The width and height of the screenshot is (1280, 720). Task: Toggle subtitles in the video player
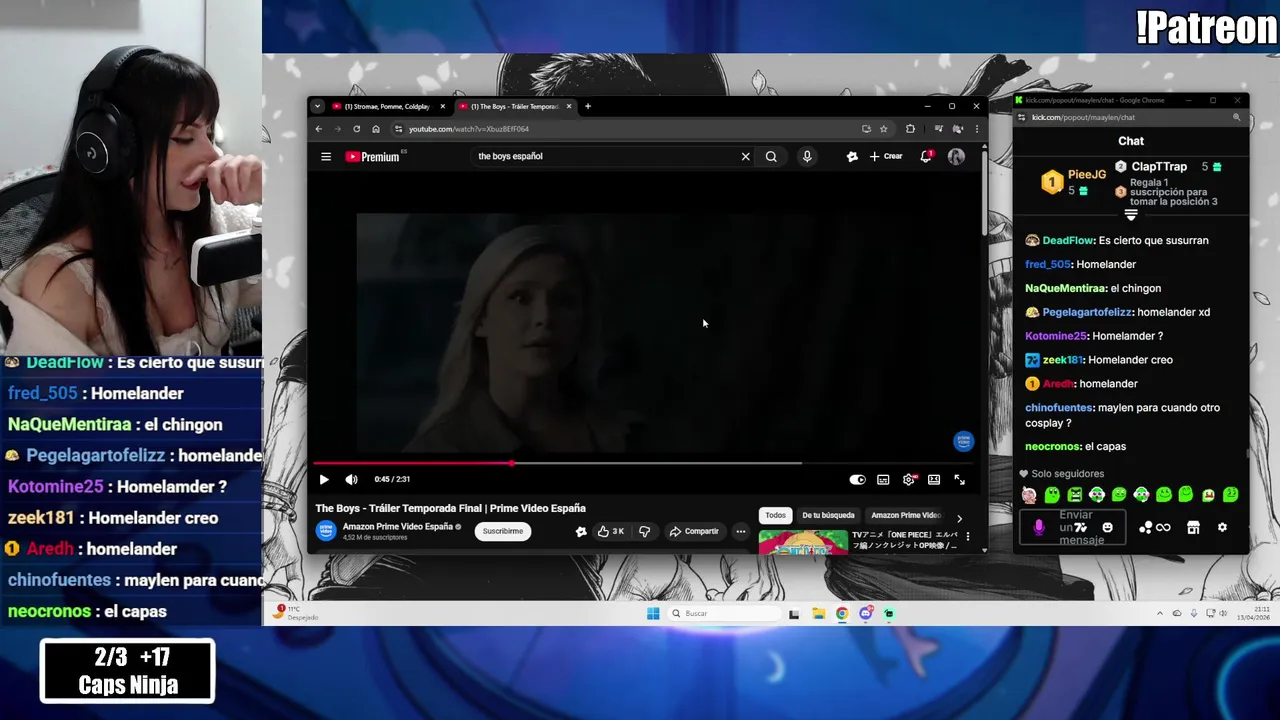click(x=883, y=479)
